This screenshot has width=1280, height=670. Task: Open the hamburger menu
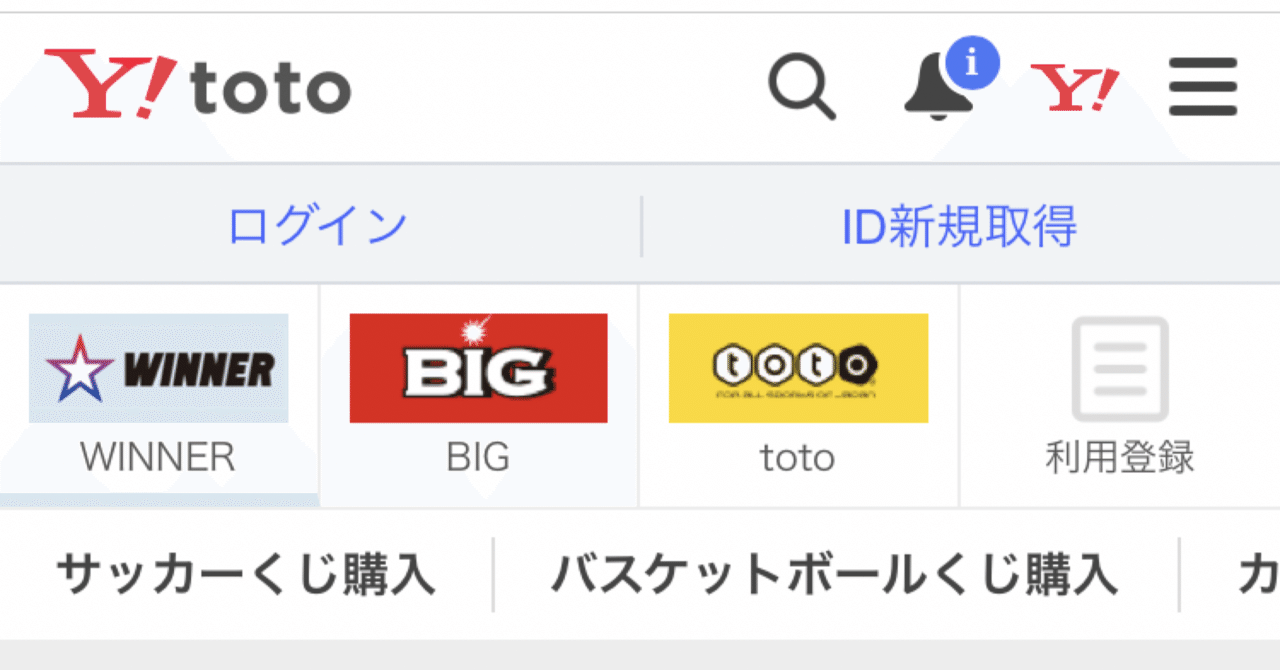pos(1201,86)
